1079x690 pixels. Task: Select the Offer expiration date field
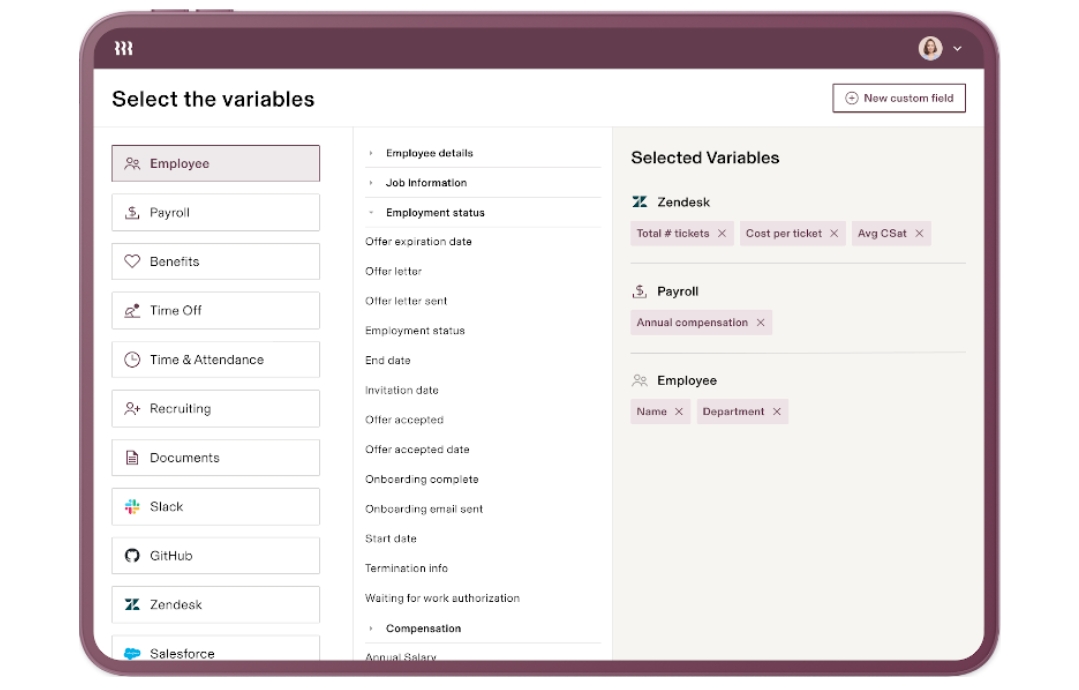(x=418, y=242)
